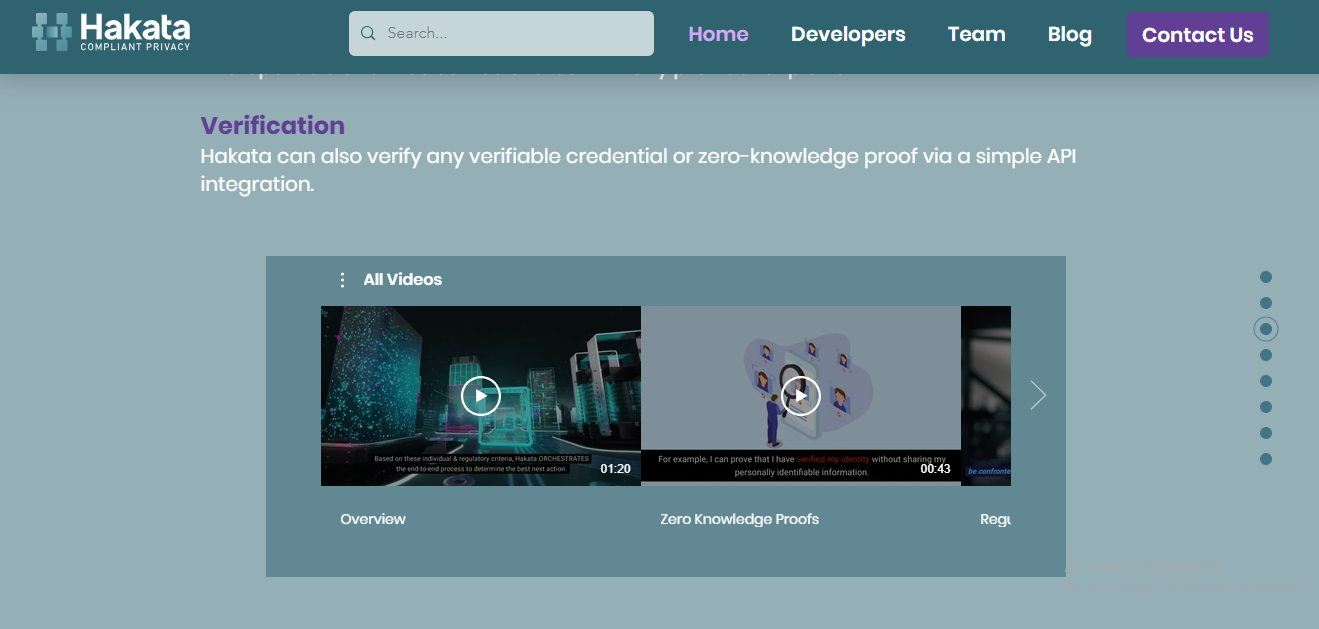Click the search magnifier icon
1319x629 pixels.
pos(368,33)
